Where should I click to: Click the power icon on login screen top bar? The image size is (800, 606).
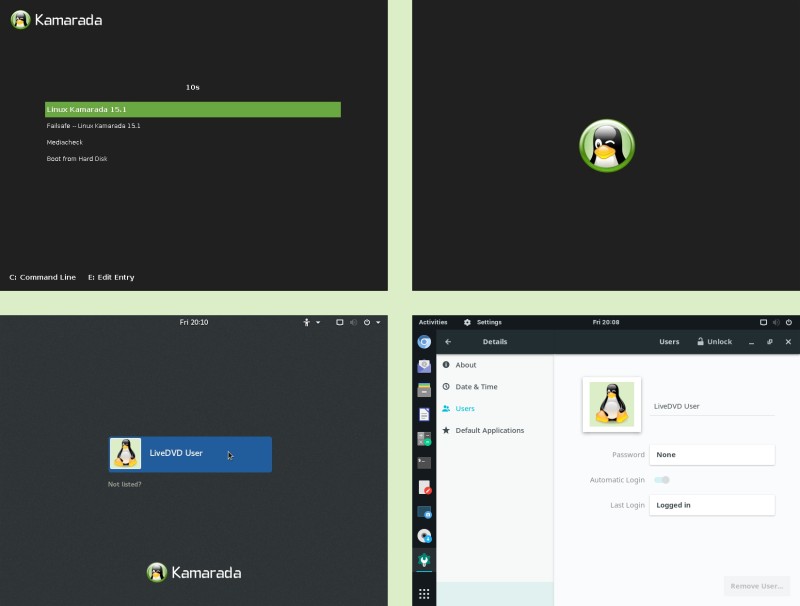tap(367, 322)
